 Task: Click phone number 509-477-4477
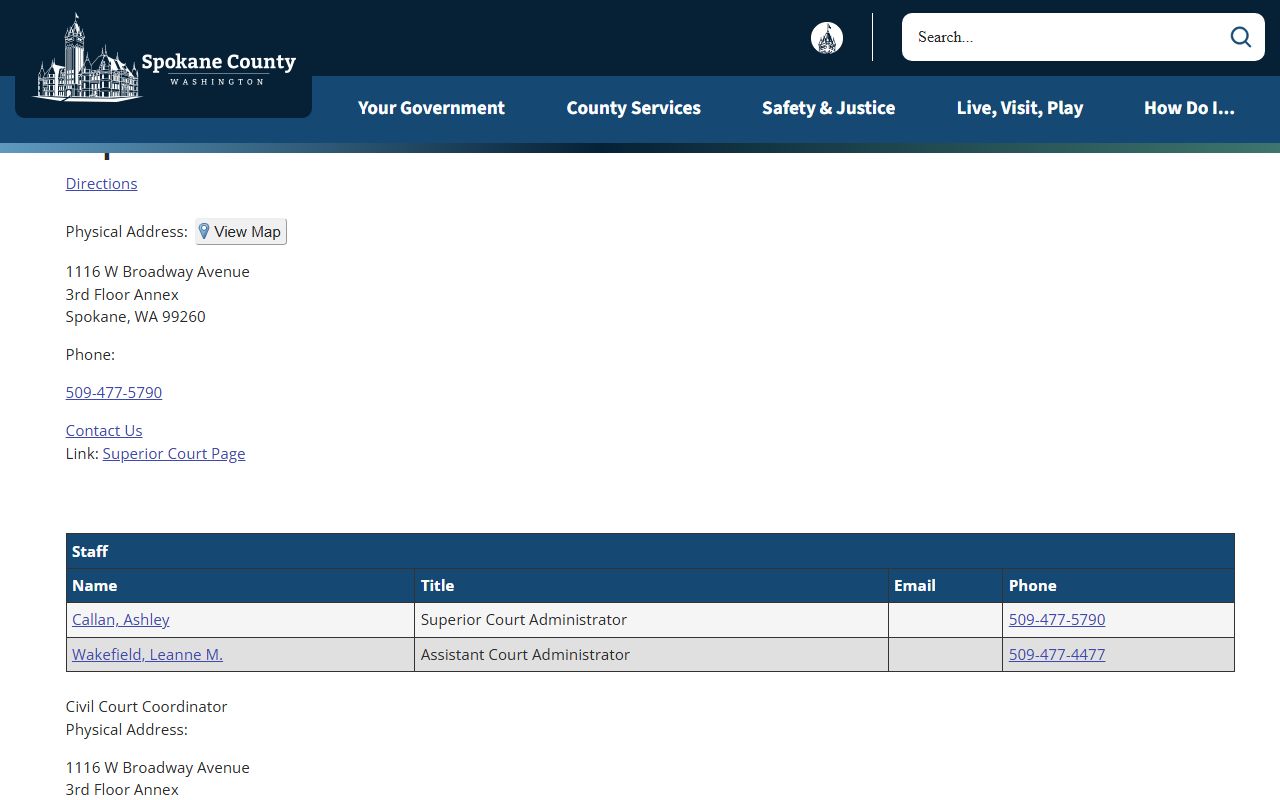click(x=1057, y=654)
